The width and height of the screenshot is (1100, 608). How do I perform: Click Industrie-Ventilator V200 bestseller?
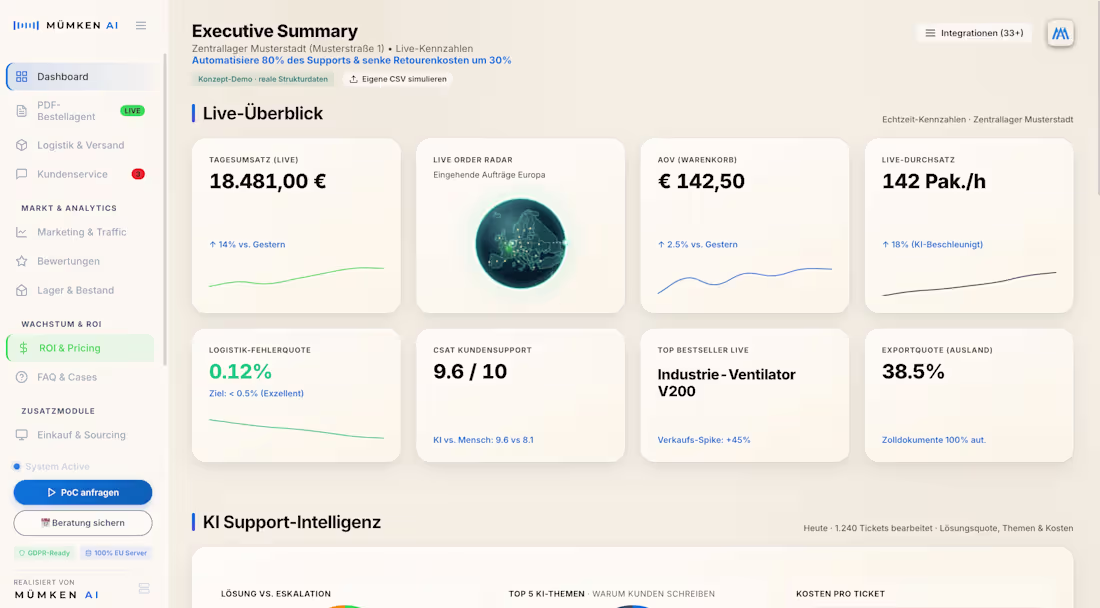(726, 383)
